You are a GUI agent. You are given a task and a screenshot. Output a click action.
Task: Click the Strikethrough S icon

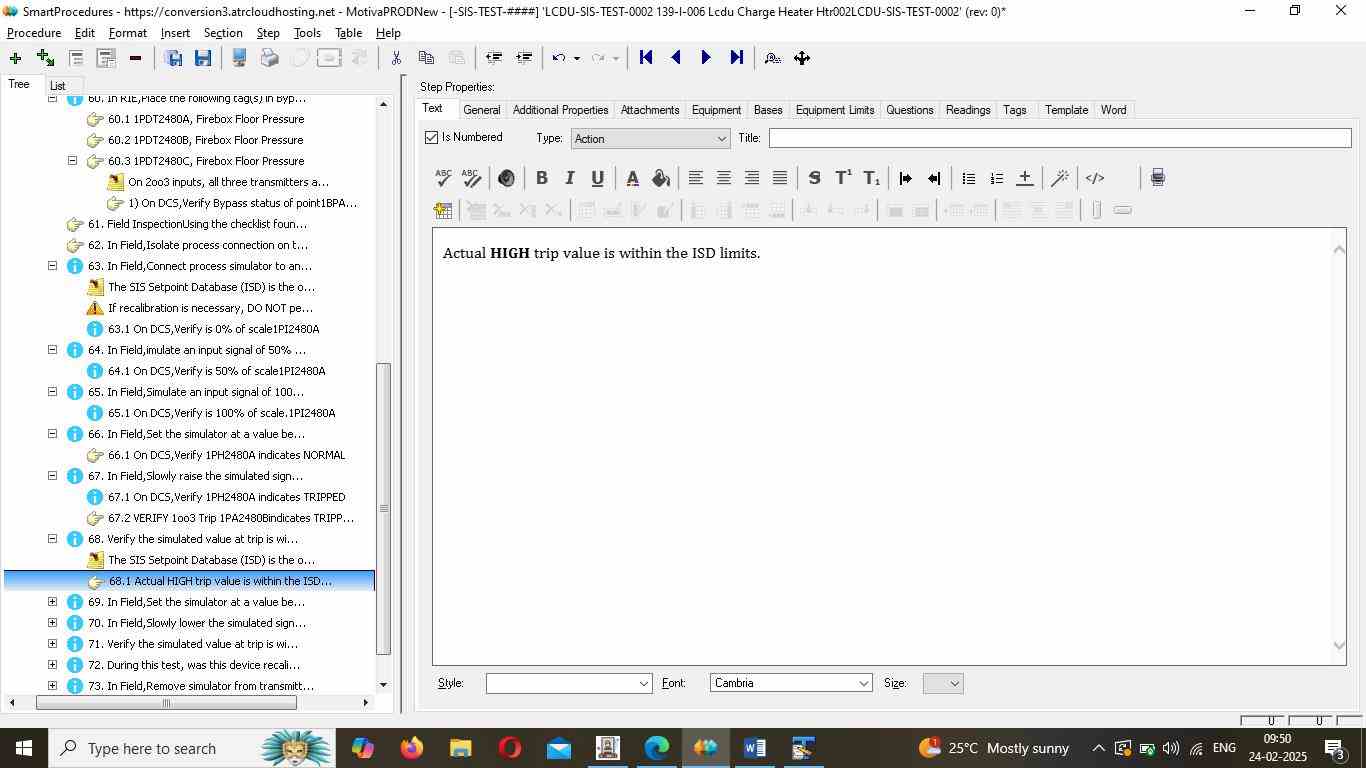click(814, 178)
